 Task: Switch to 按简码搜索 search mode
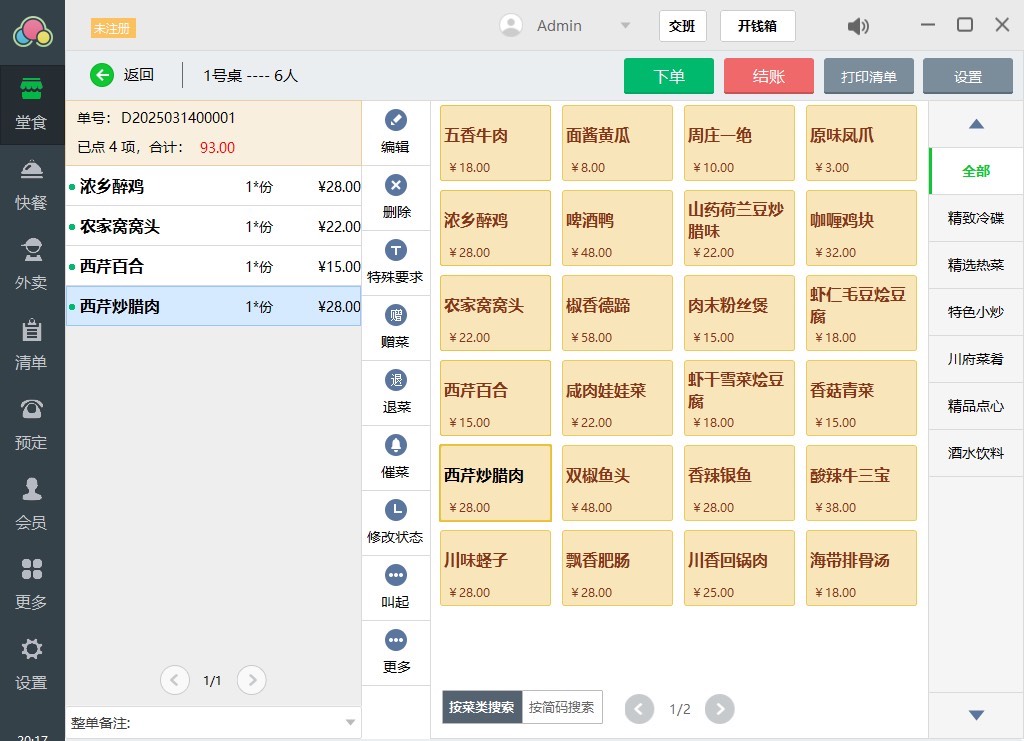tap(561, 707)
